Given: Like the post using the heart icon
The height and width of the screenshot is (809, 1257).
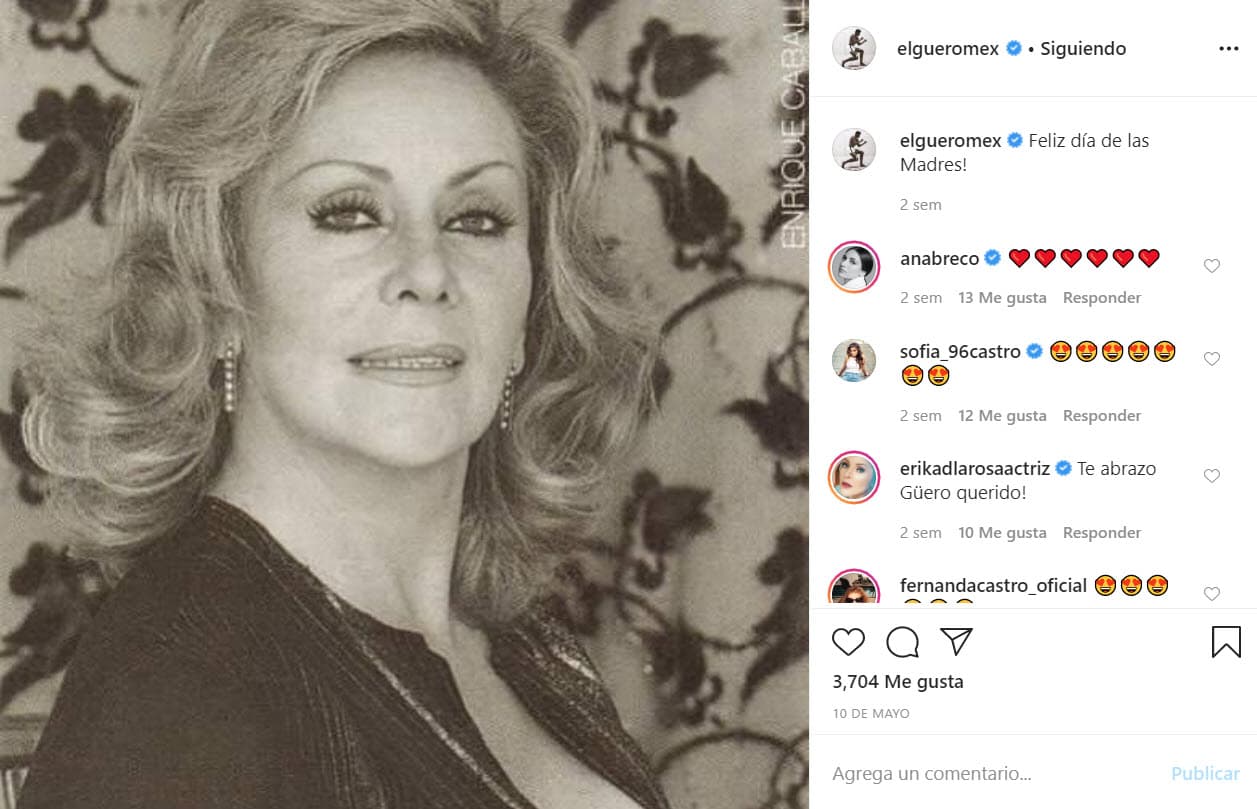Looking at the screenshot, I should (849, 642).
